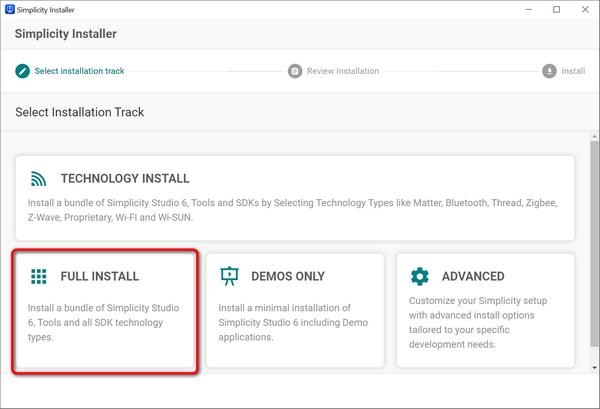The image size is (600, 409).
Task: Select the Select installation track step label
Action: coord(79,71)
